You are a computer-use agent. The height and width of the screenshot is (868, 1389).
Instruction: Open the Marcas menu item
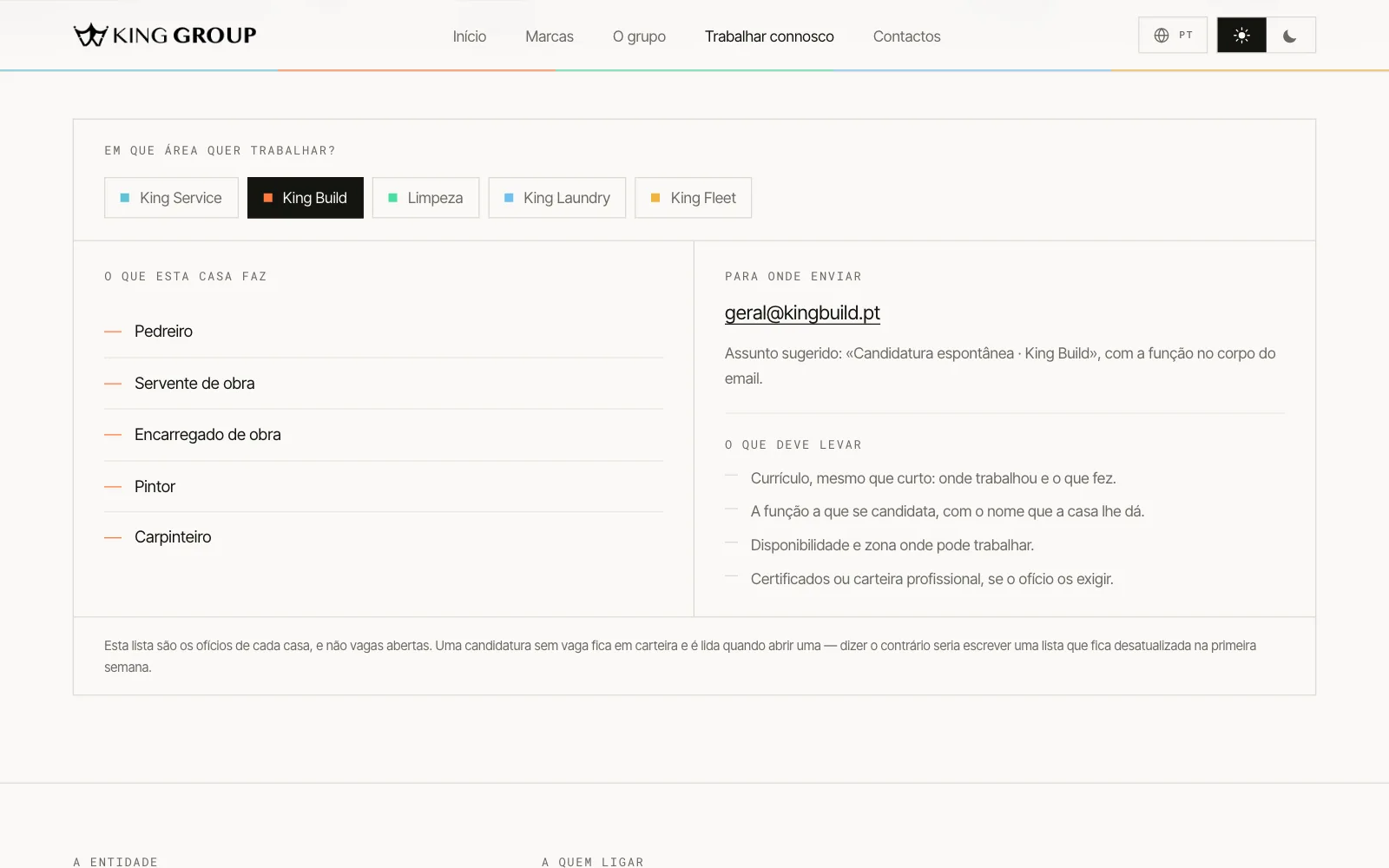550,36
